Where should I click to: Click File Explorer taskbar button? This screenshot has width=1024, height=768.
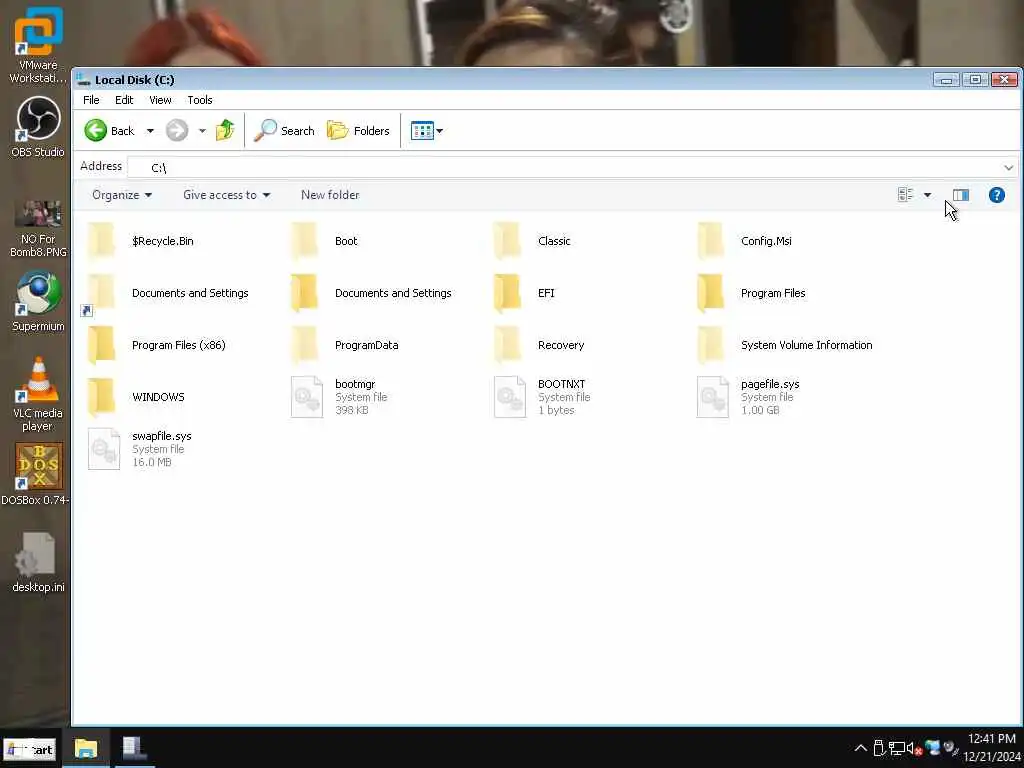click(x=86, y=748)
